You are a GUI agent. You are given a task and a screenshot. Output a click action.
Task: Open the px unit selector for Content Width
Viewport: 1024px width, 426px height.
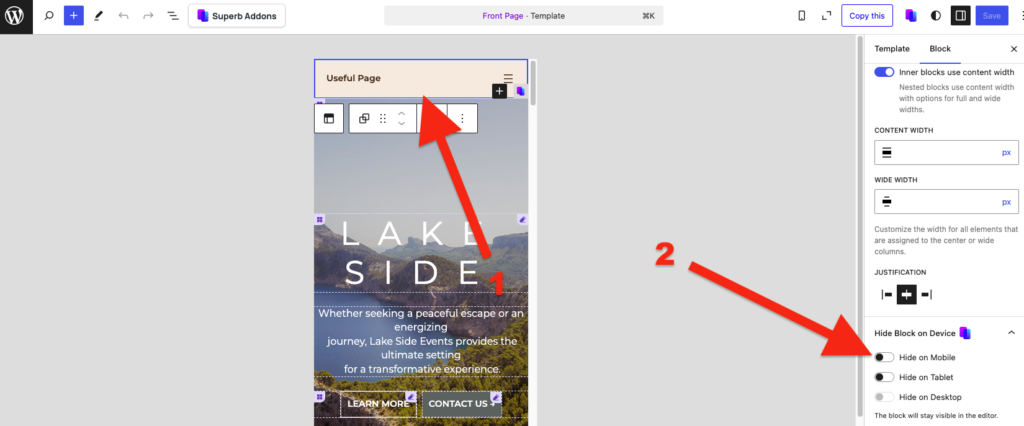click(1006, 152)
